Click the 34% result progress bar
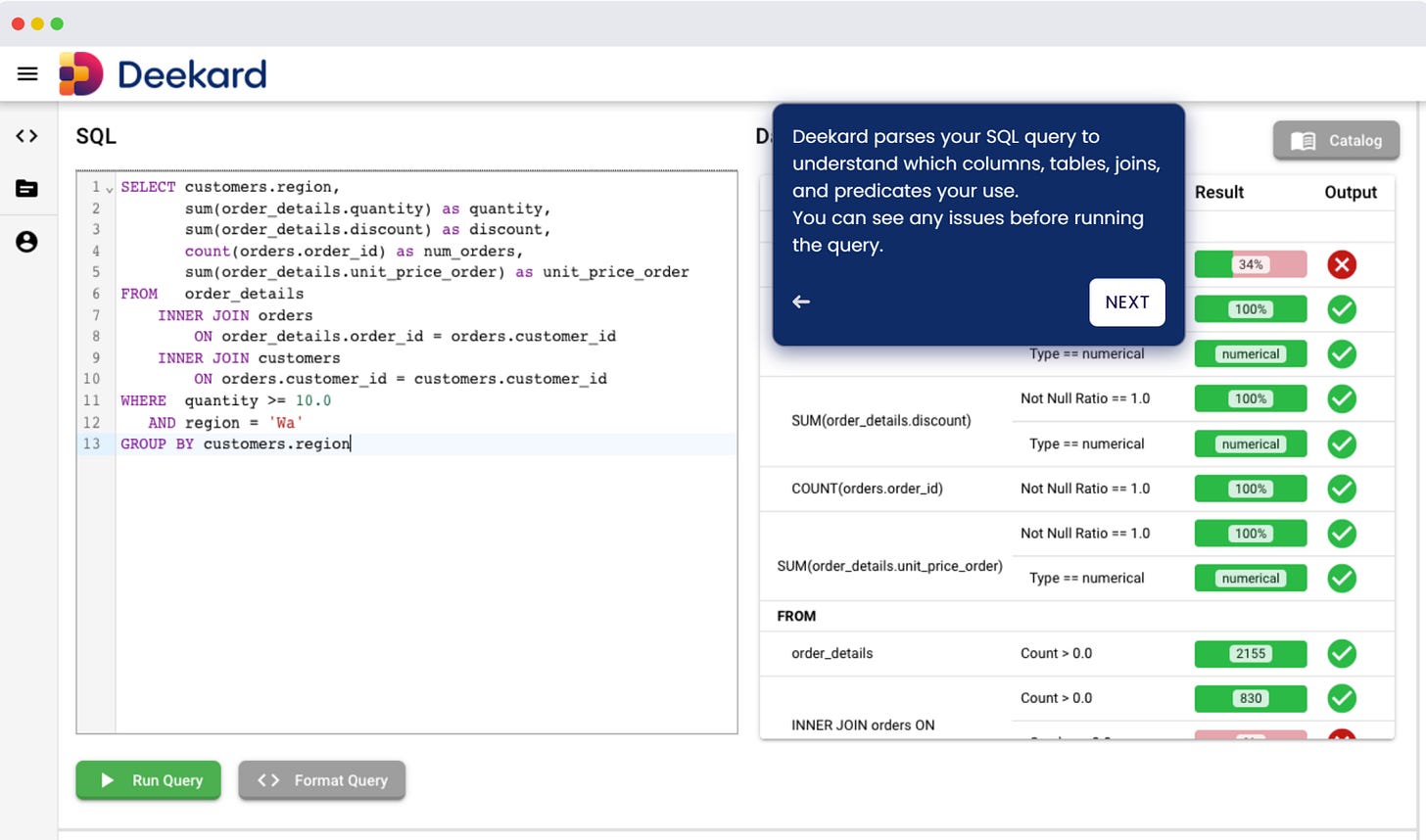1426x840 pixels. (x=1251, y=264)
